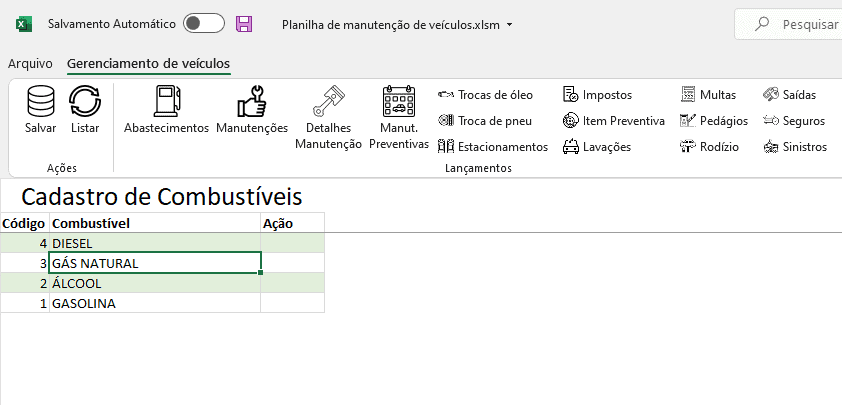Click Cadastro de Combustíveis title
This screenshot has height=405, width=842.
click(x=162, y=197)
